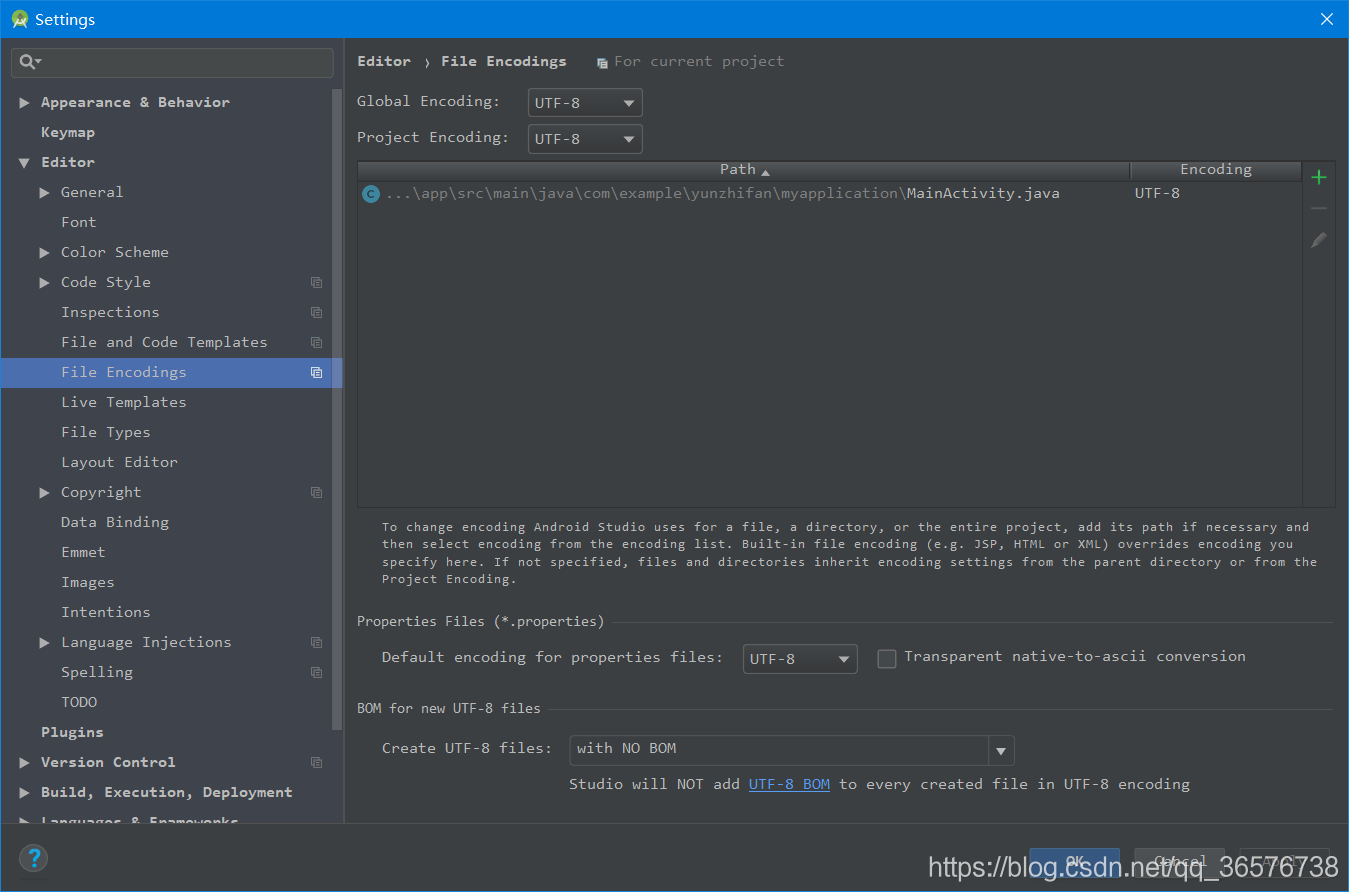The height and width of the screenshot is (892, 1349).
Task: Expand Build, Execution, Deployment section
Action: coord(24,792)
